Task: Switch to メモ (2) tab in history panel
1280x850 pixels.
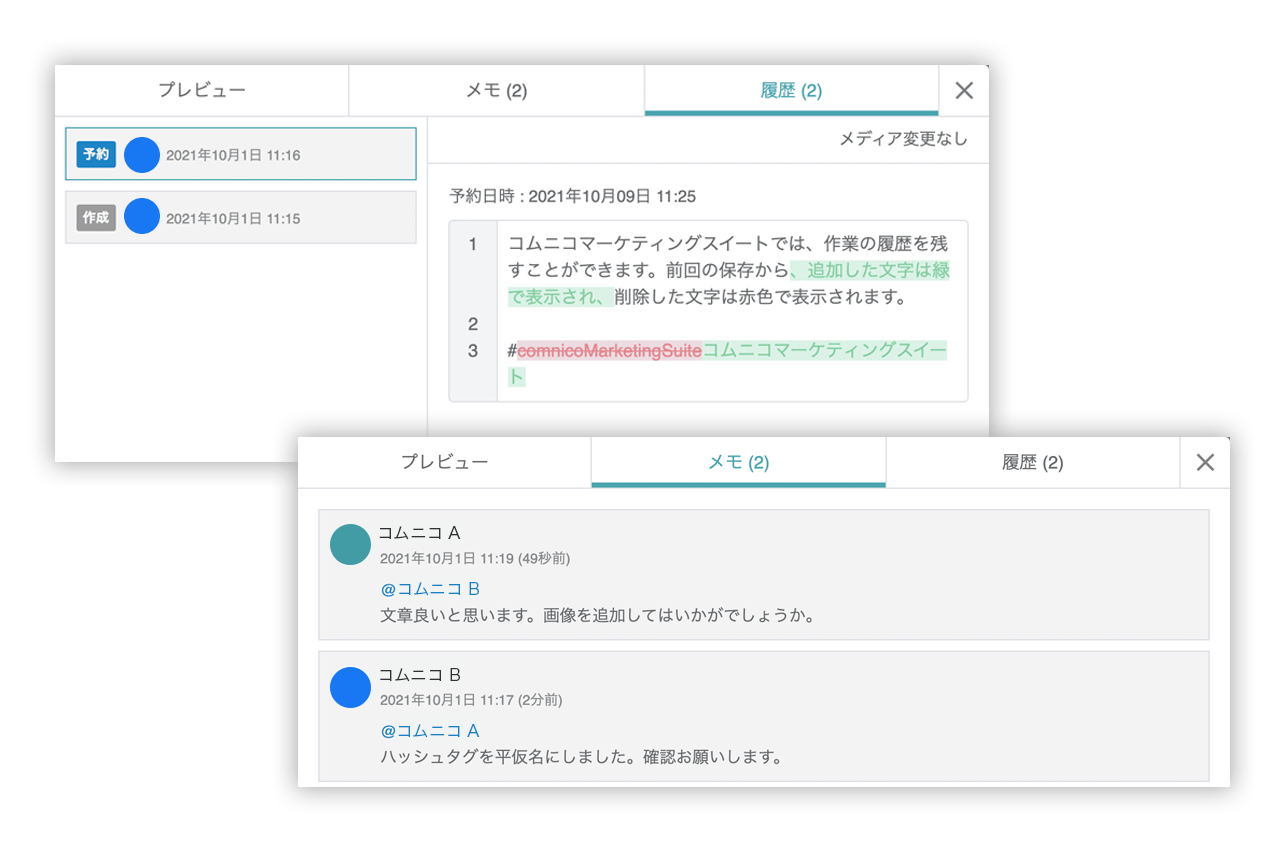Action: [x=496, y=91]
